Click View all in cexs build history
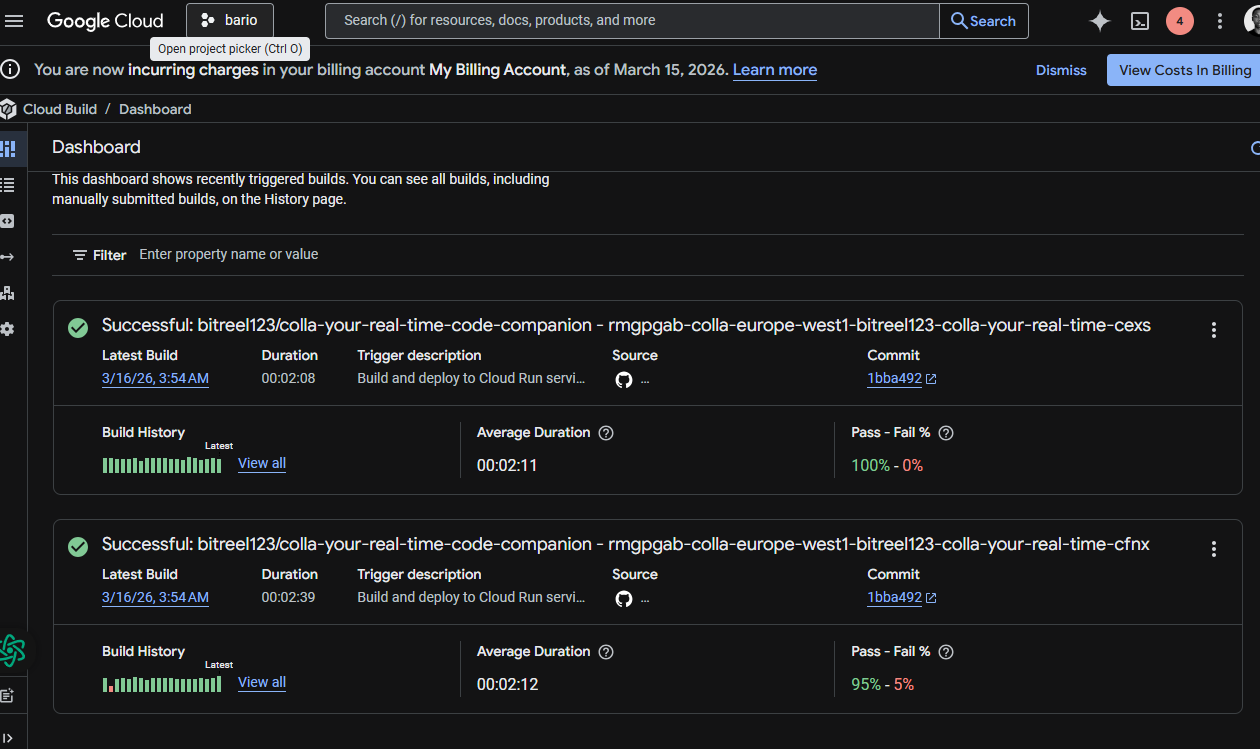The height and width of the screenshot is (749, 1260). pyautogui.click(x=262, y=463)
